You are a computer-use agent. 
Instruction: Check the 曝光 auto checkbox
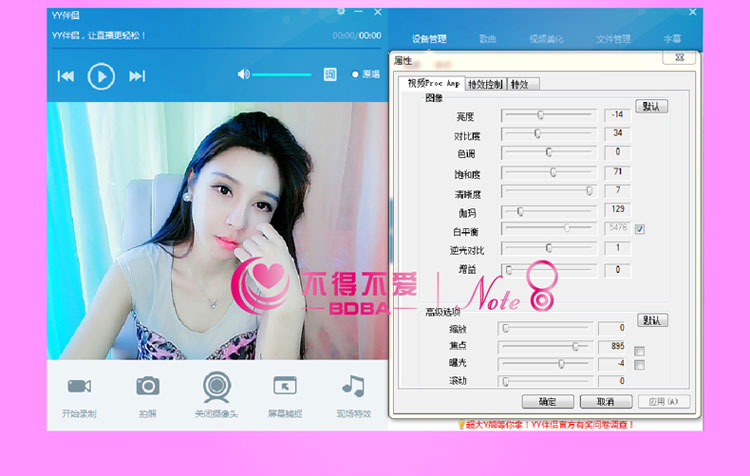pyautogui.click(x=639, y=365)
